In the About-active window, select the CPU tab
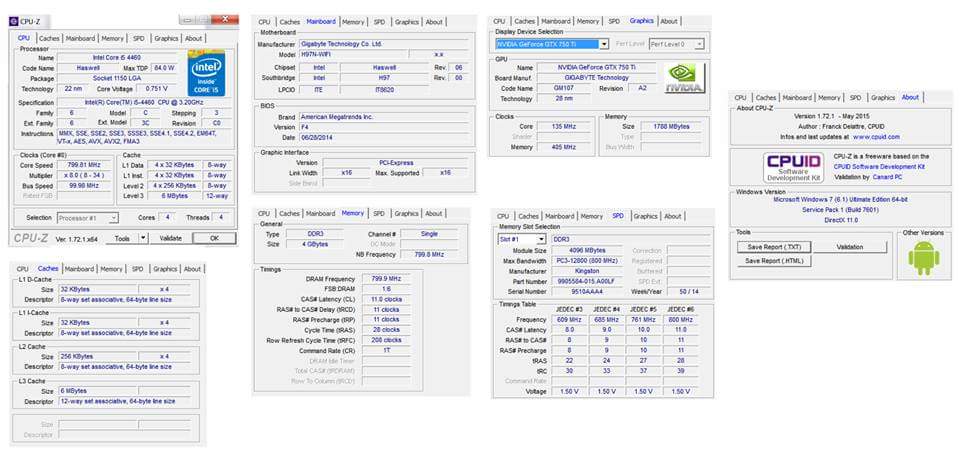Viewport: 960px width, 455px height. (740, 98)
